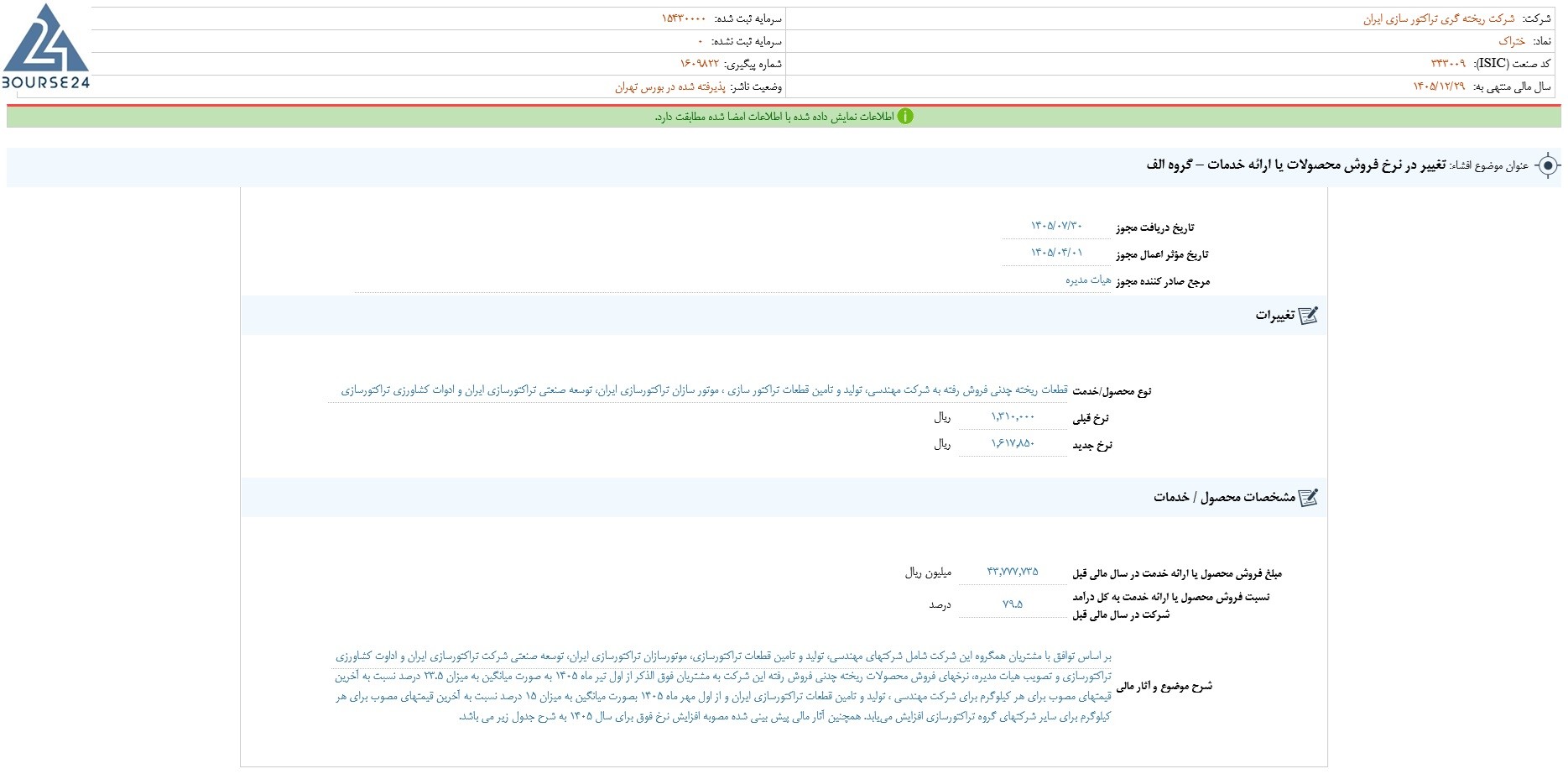The height and width of the screenshot is (774, 1568).
Task: Click the نوع محصول/خدمت label
Action: (1112, 391)
